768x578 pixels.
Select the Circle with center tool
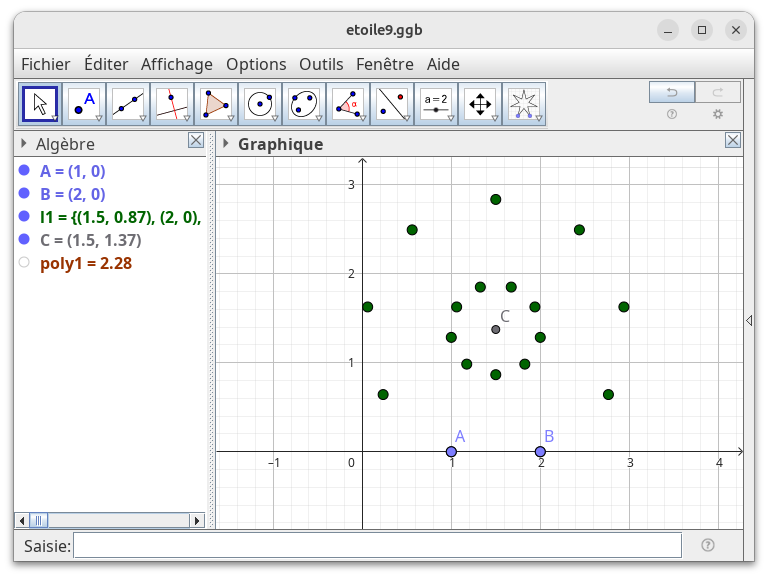[x=260, y=103]
